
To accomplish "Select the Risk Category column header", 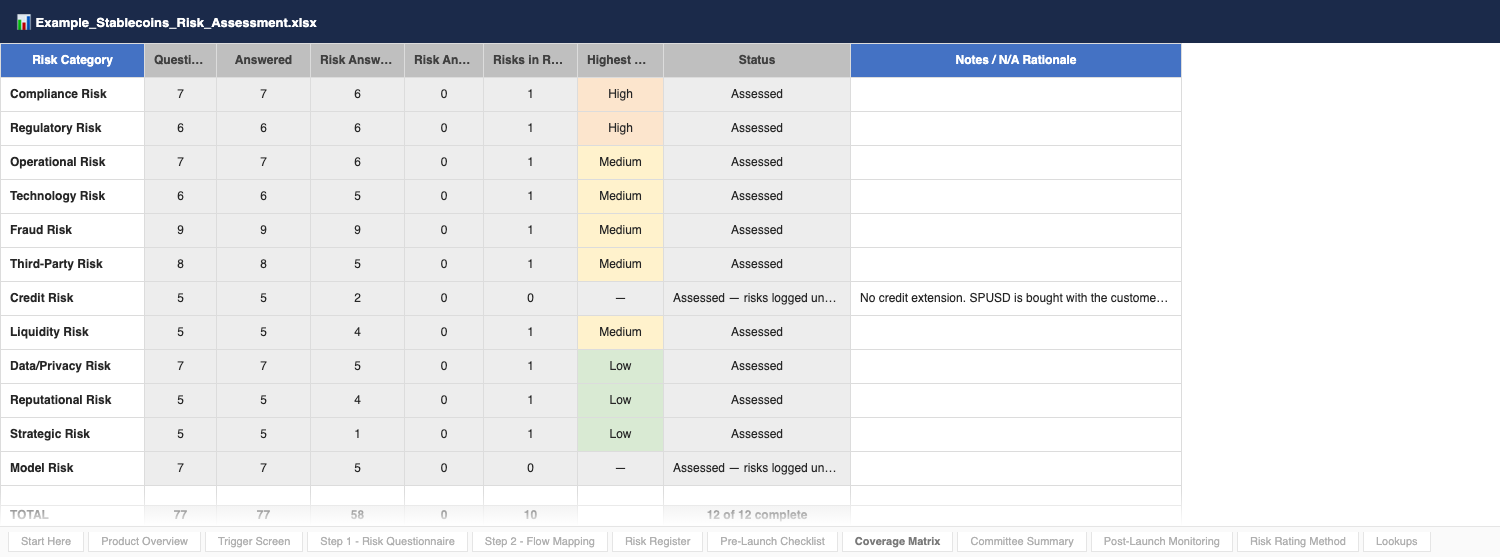I will pyautogui.click(x=73, y=60).
